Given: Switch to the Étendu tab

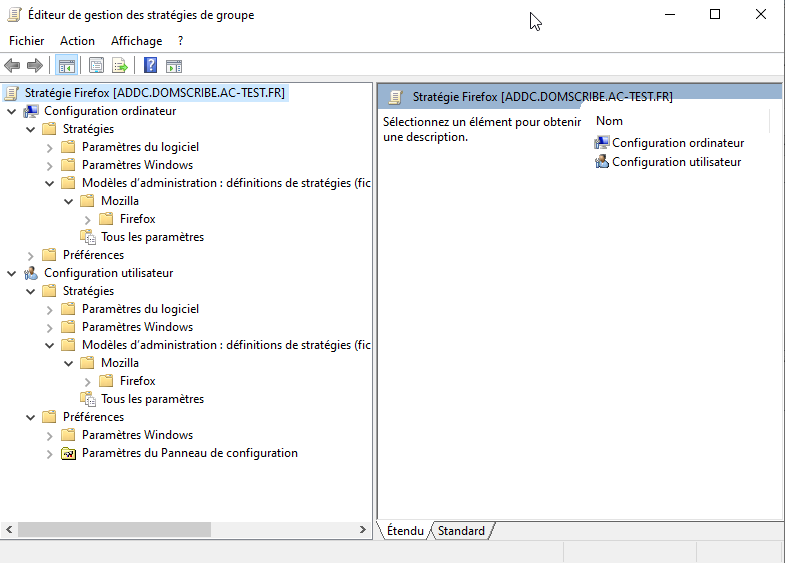Looking at the screenshot, I should (x=405, y=531).
